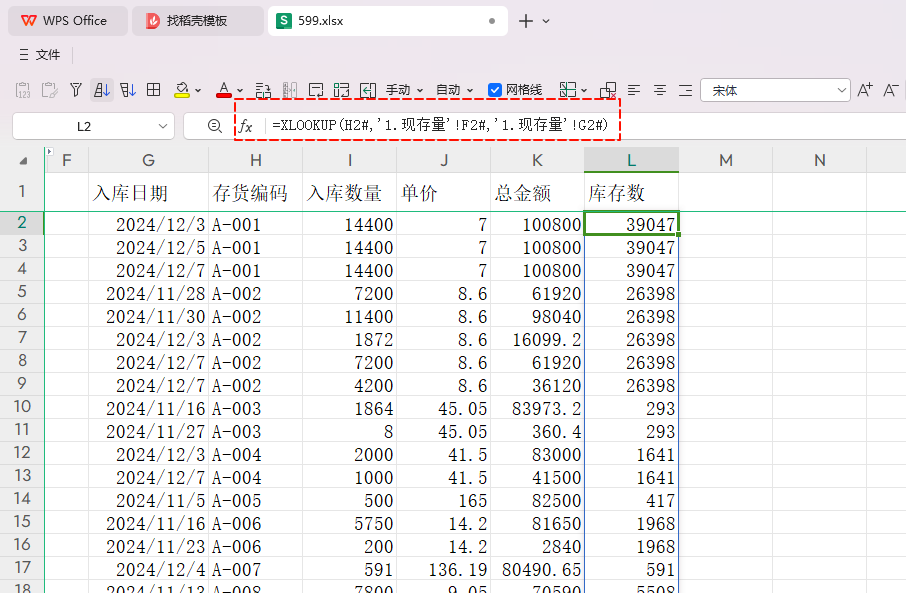Click the 入库日期 header cell

(x=148, y=192)
